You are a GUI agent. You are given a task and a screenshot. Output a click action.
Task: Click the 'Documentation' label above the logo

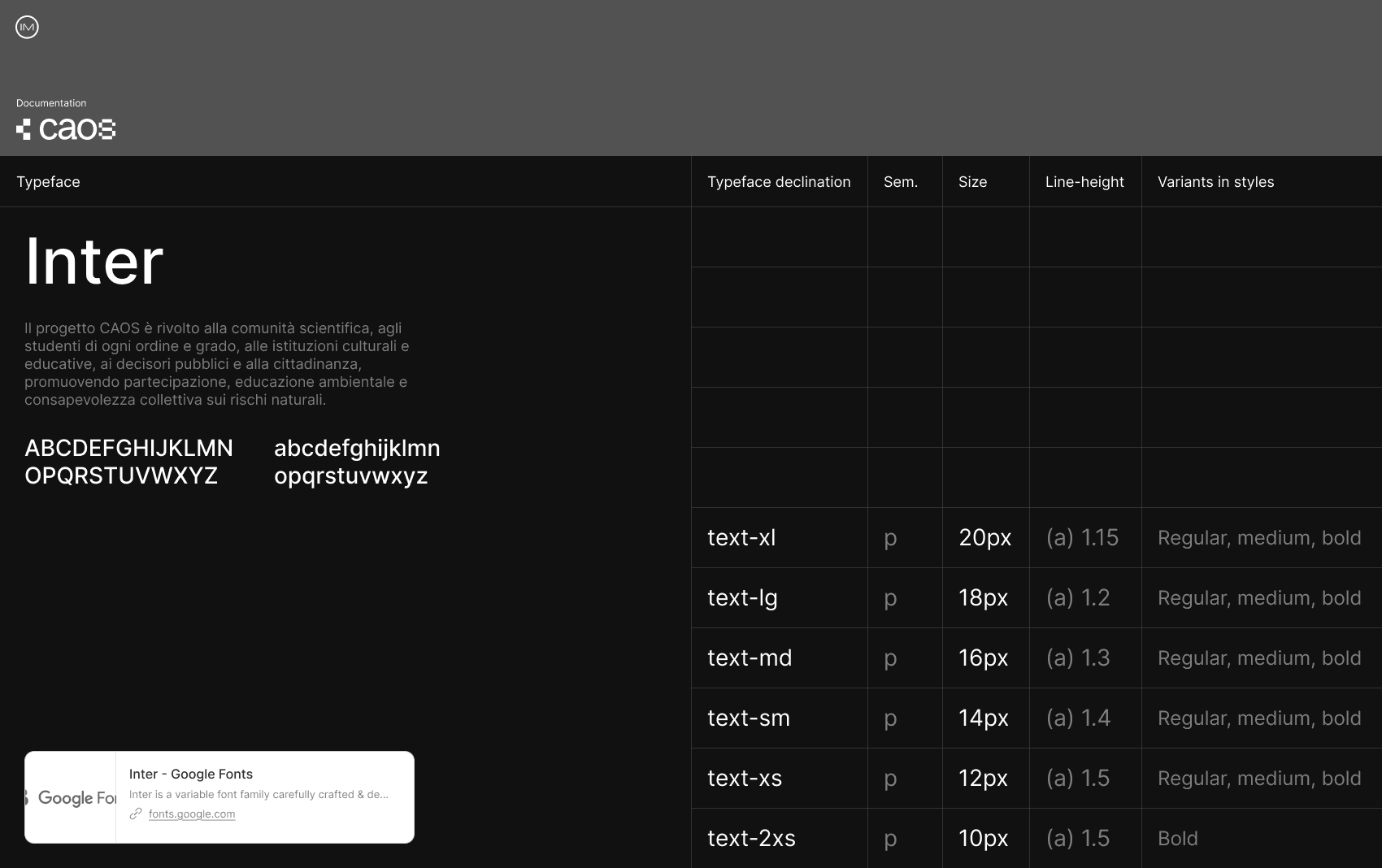click(x=51, y=103)
